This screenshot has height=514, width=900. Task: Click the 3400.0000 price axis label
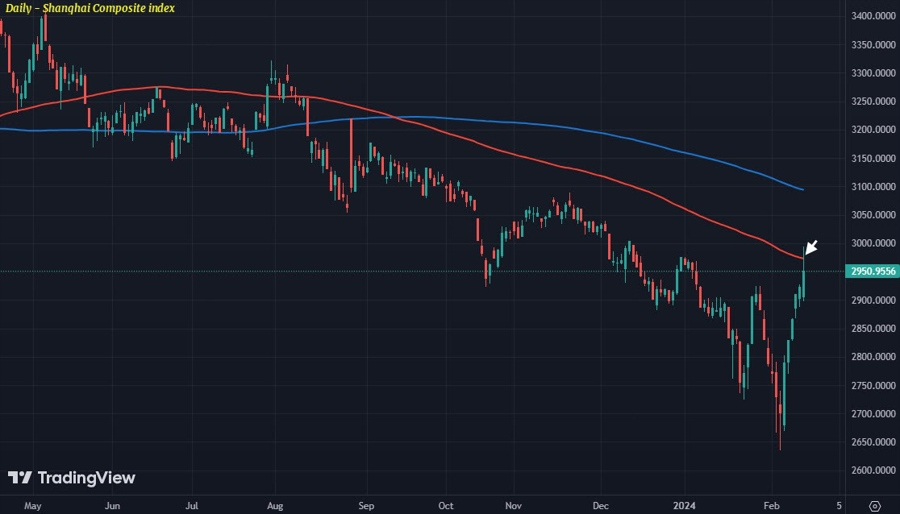pos(872,16)
